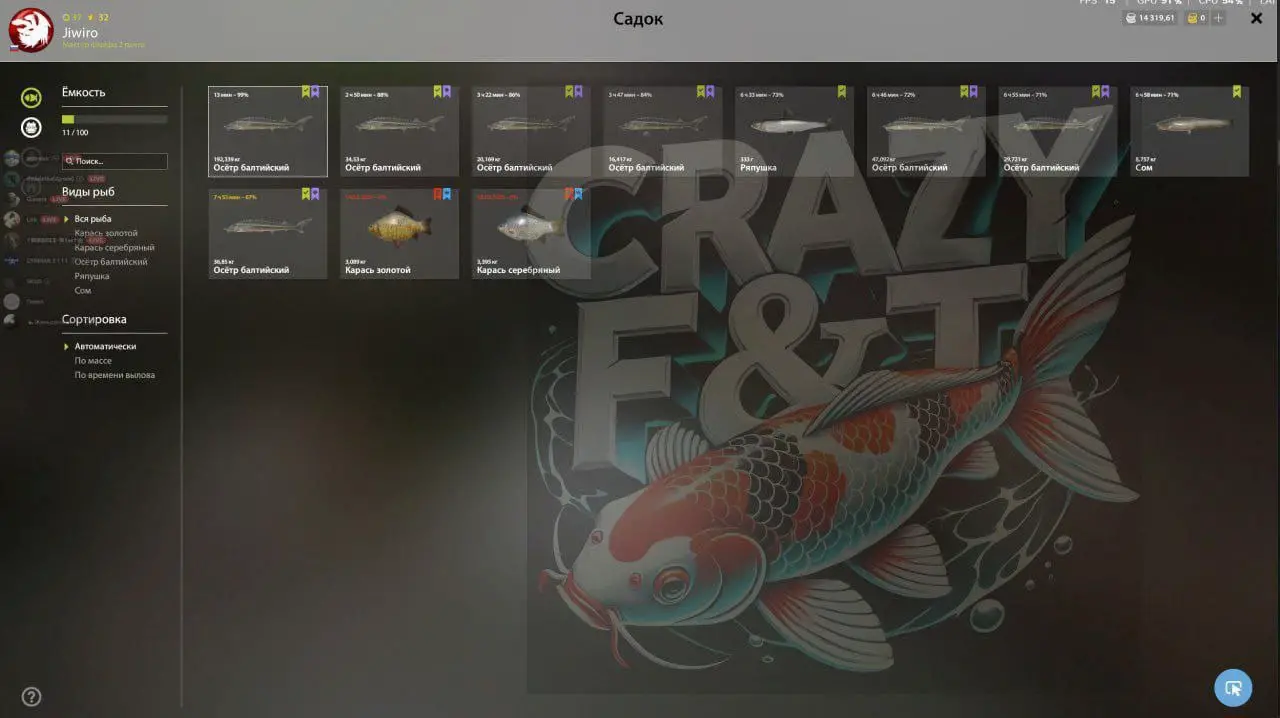Click the green badge on the 16,417 кг sturgeon card

click(x=701, y=91)
